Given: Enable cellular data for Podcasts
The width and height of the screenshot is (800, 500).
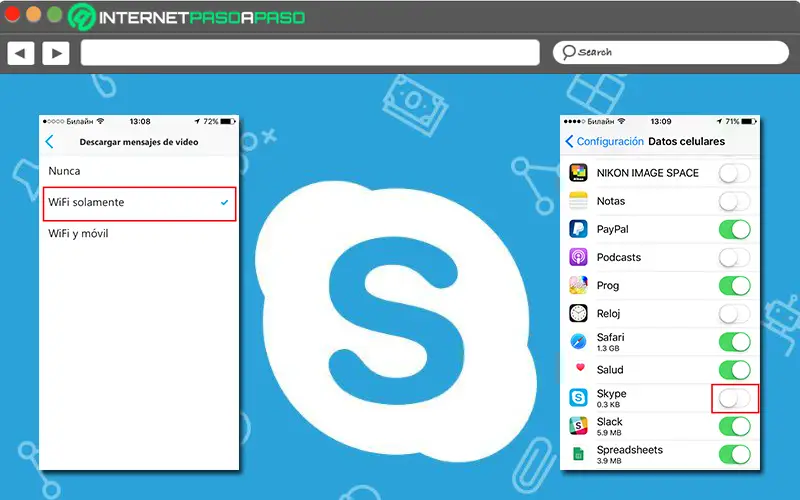Looking at the screenshot, I should [x=735, y=257].
